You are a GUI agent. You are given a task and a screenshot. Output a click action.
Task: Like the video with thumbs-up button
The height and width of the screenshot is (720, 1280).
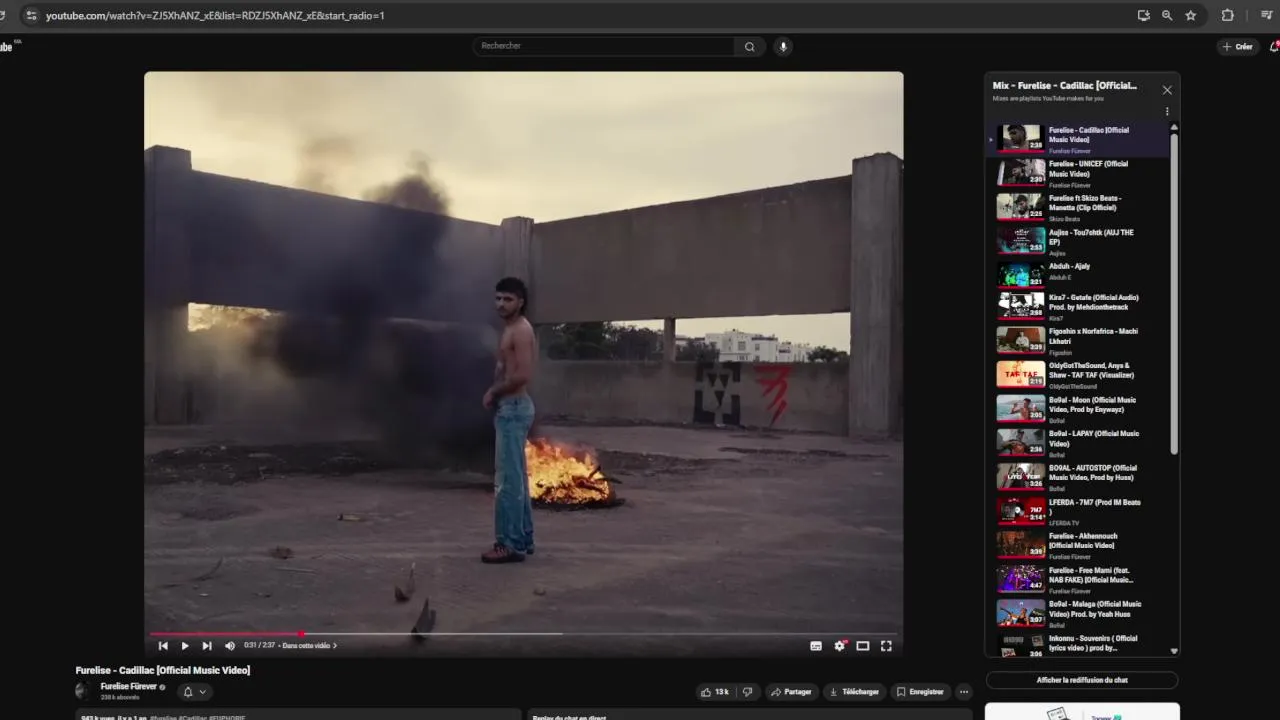[715, 692]
